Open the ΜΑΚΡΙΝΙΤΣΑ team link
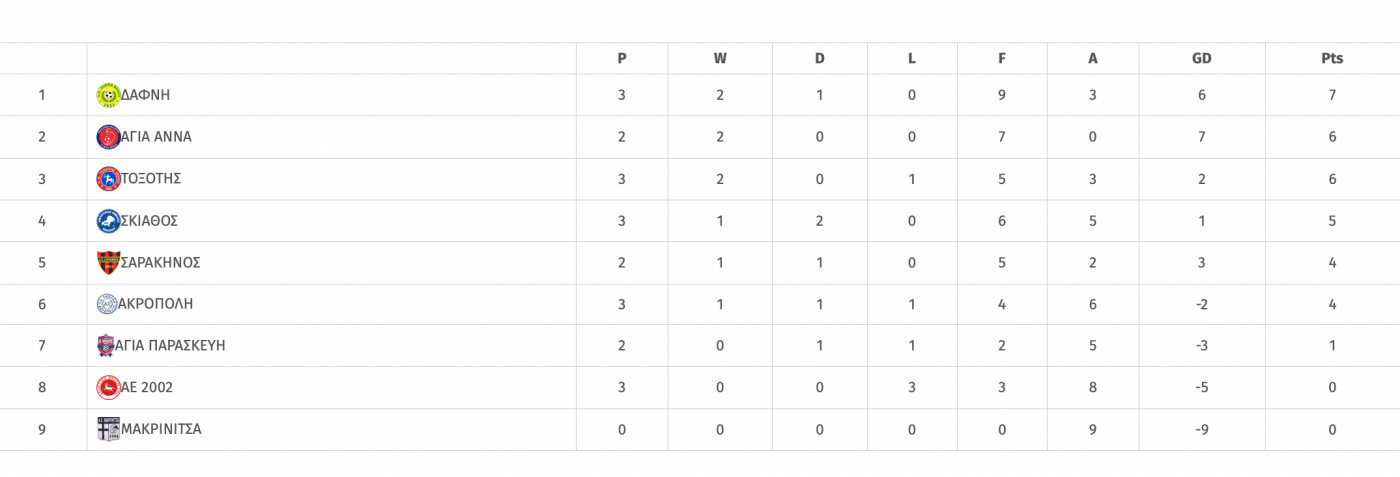This screenshot has height=477, width=1400. coord(161,430)
